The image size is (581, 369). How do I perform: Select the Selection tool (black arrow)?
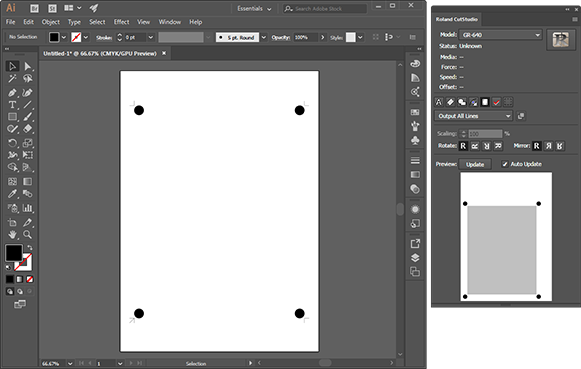[12, 66]
